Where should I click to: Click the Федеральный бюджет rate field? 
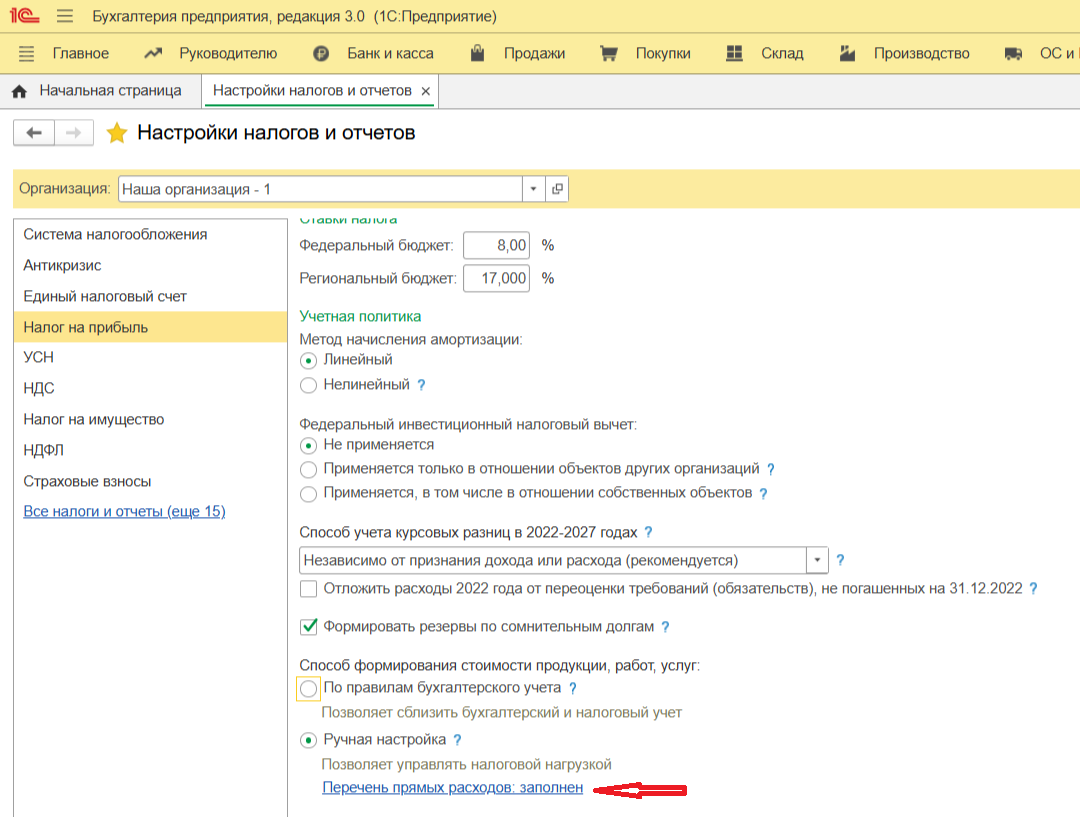point(497,245)
